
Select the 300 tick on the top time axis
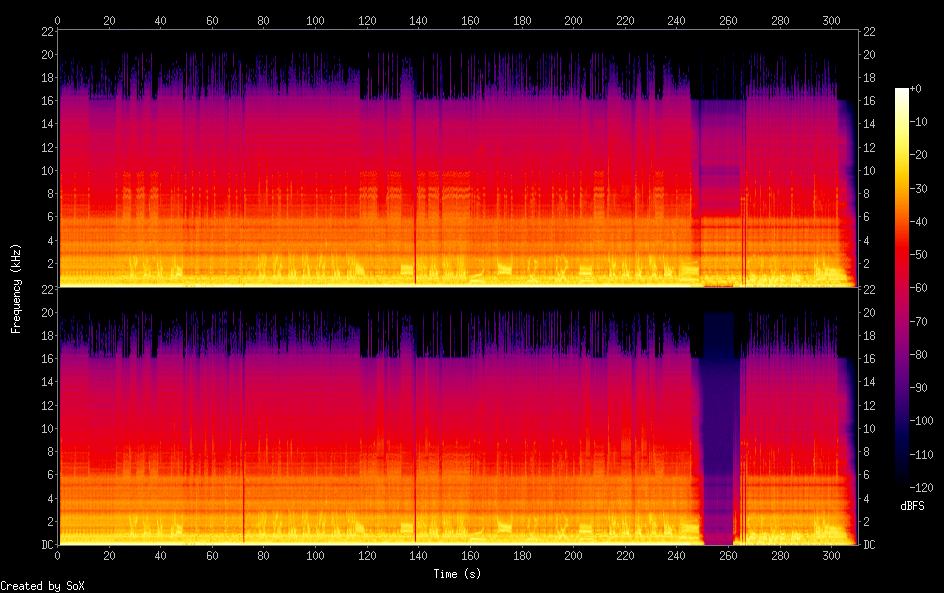831,20
